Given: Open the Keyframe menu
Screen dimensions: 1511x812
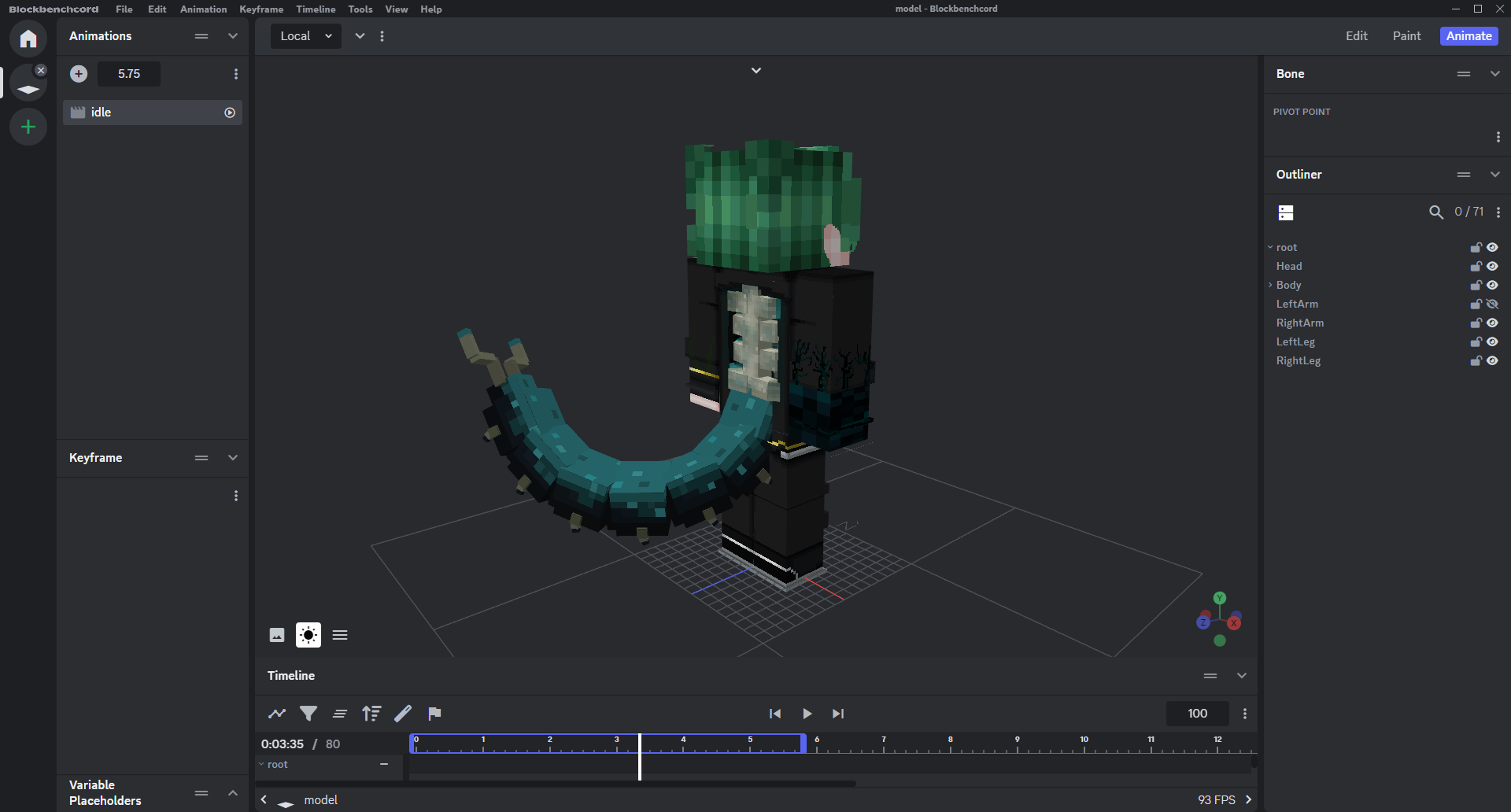Looking at the screenshot, I should (261, 9).
